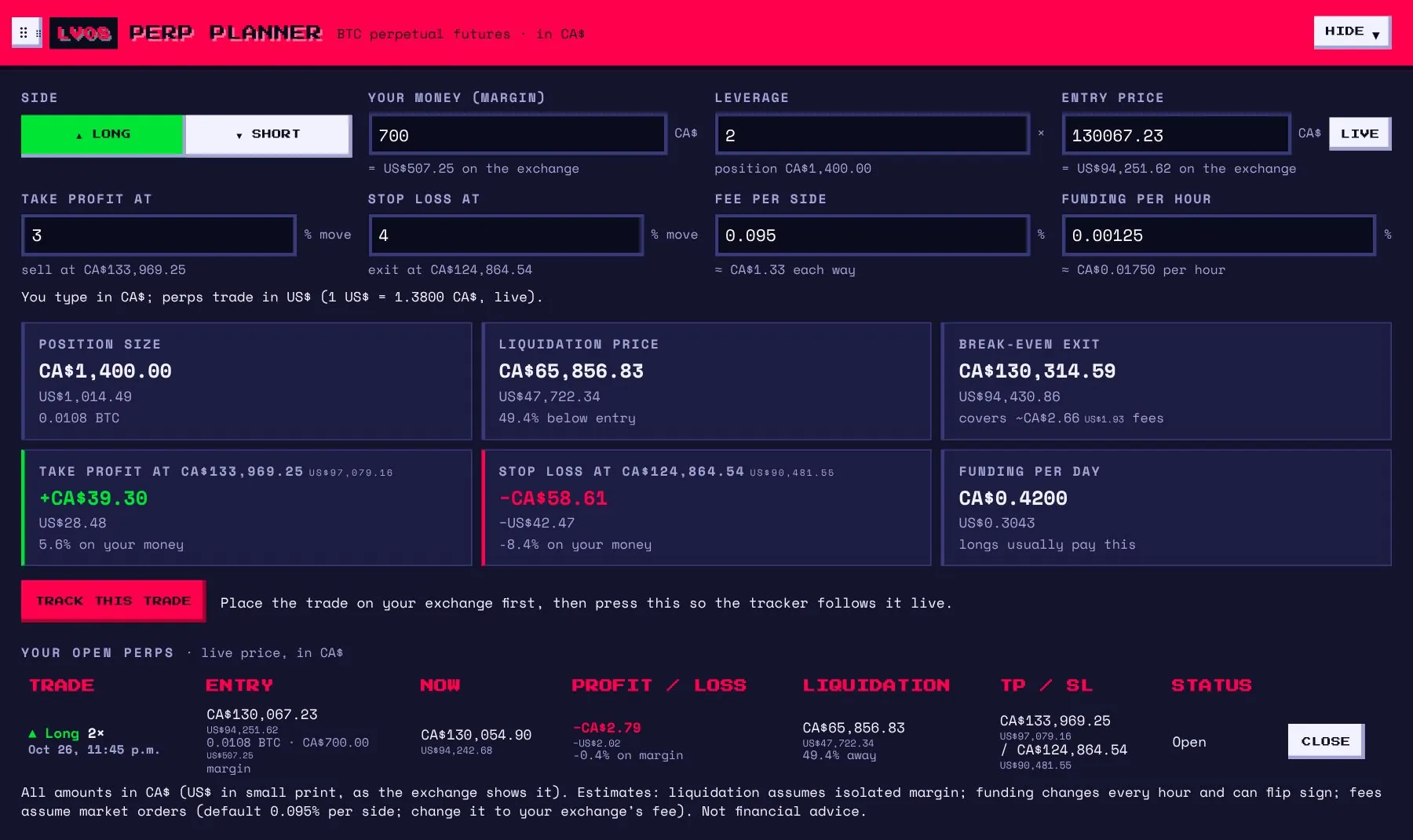Screen dimensions: 1413x840
Task: Click the take profit gain +CA$39.30
Action: coord(93,498)
